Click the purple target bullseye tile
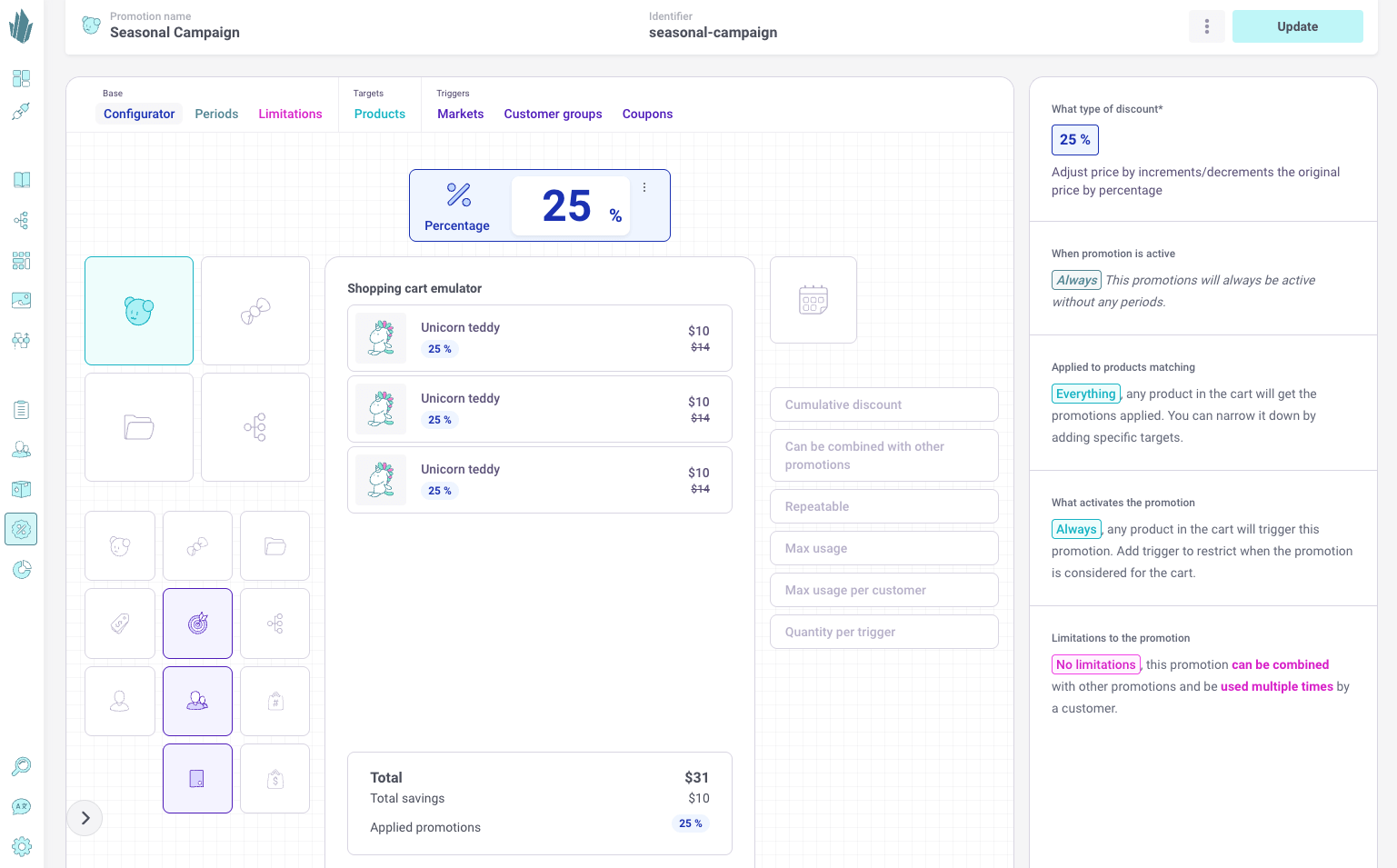Screen dimensions: 1397x868 click(197, 624)
